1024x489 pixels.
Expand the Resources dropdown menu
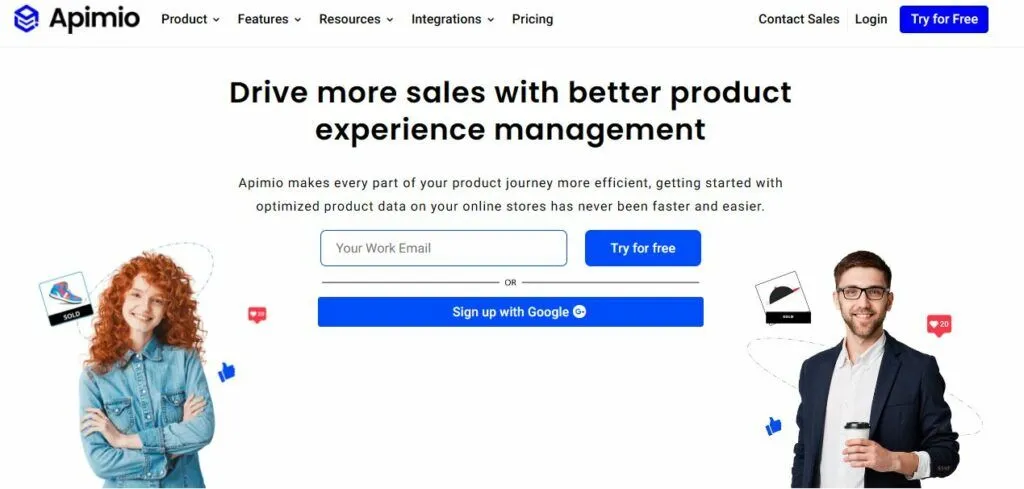(x=356, y=19)
